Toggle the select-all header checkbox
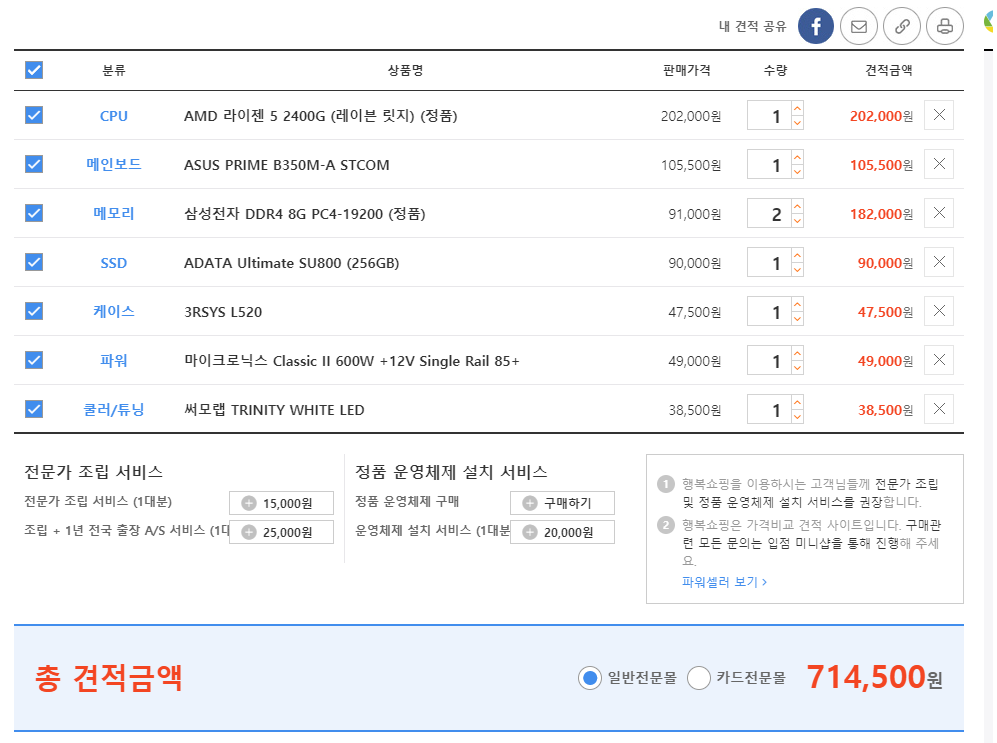The image size is (997, 743). 34,70
